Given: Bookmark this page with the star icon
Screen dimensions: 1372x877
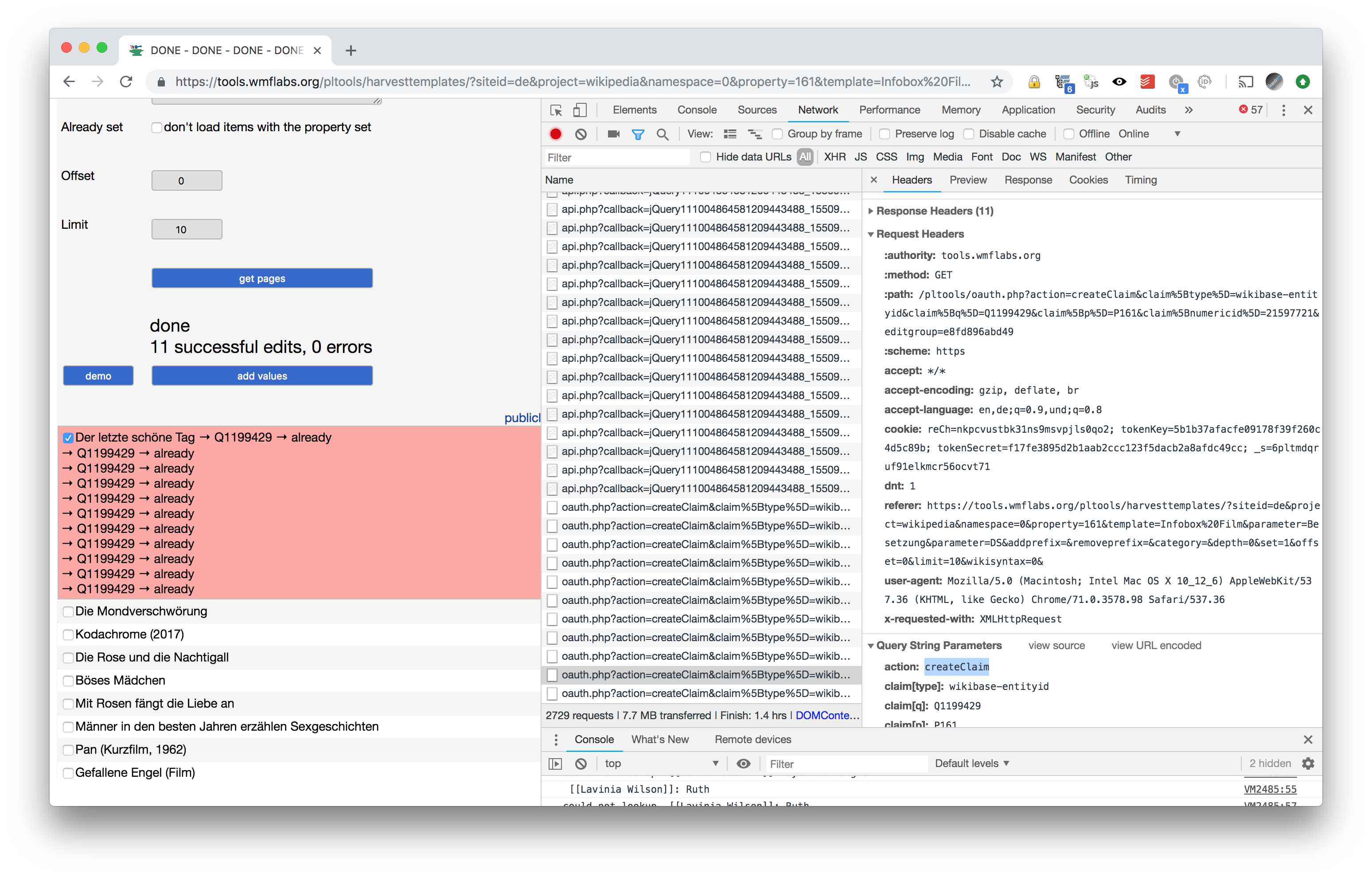Looking at the screenshot, I should click(997, 82).
